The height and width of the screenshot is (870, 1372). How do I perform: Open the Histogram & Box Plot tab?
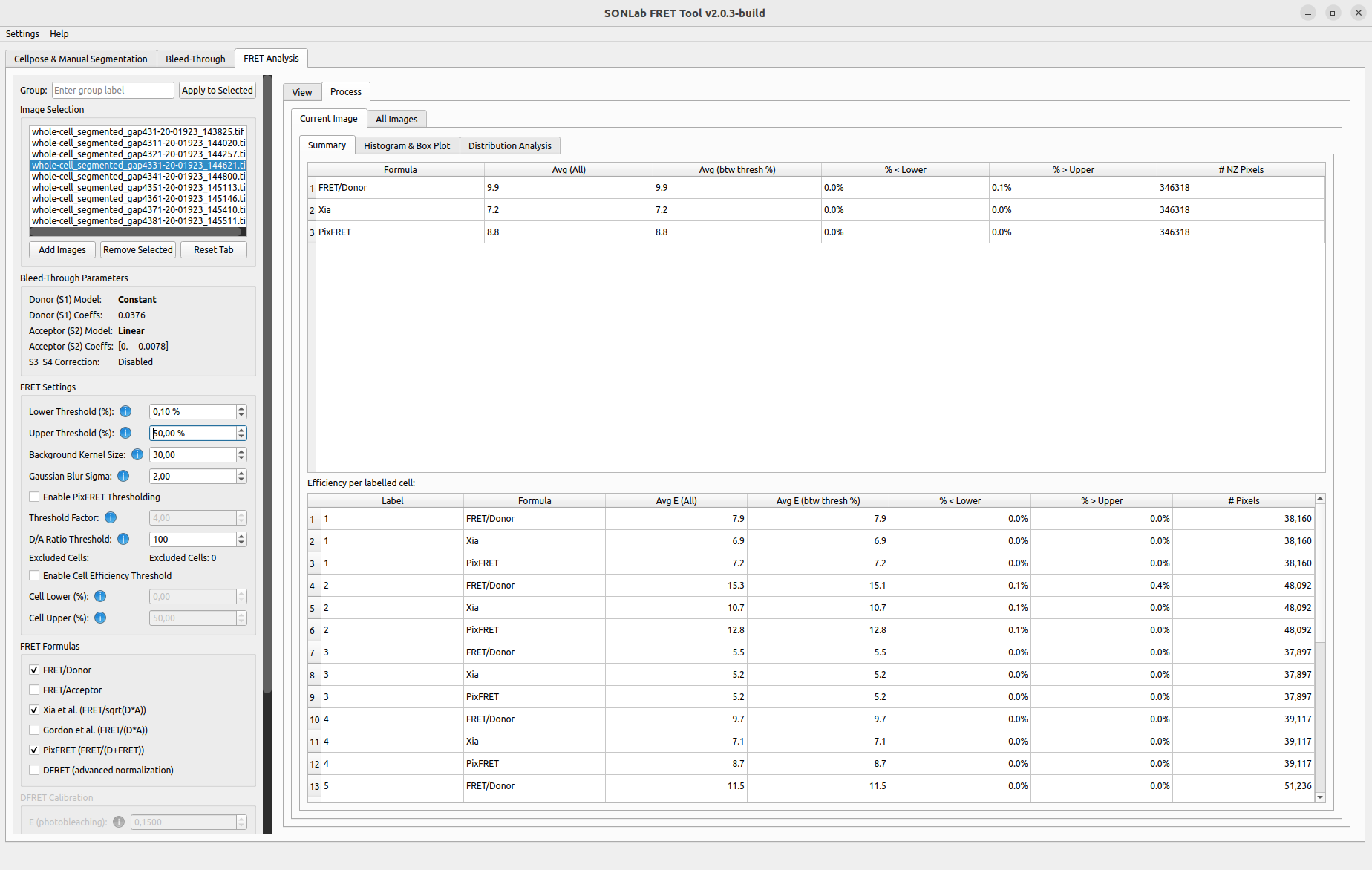coord(407,145)
